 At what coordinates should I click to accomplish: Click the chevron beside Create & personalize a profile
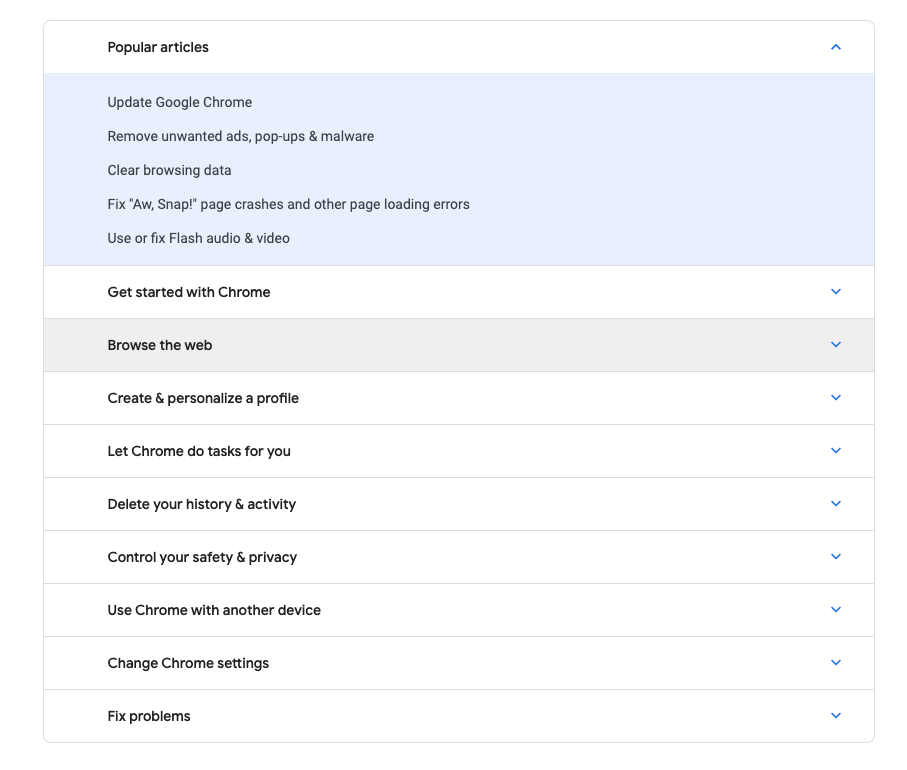point(835,397)
